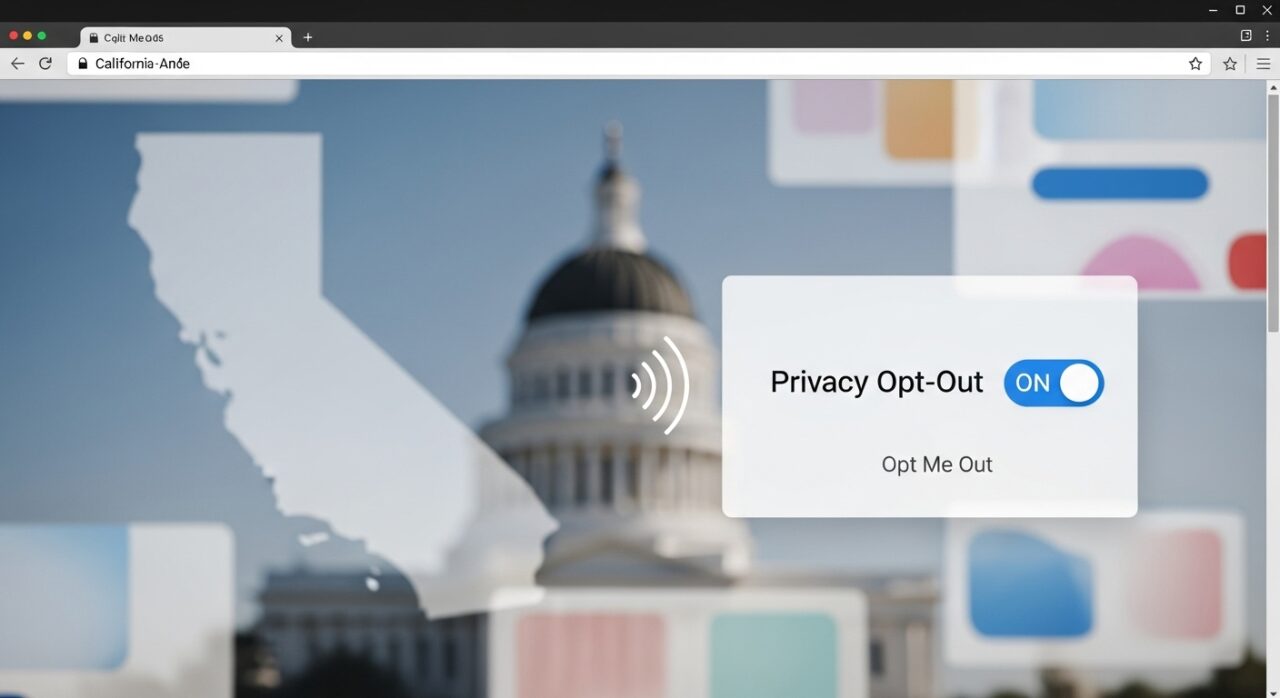Bookmark page with star inside address bar
1280x698 pixels.
tap(1195, 63)
